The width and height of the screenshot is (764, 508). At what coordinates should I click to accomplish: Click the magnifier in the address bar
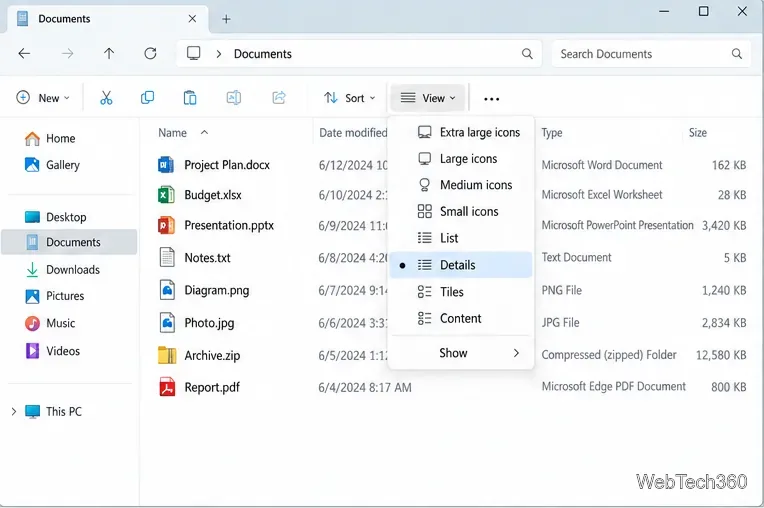coord(527,54)
